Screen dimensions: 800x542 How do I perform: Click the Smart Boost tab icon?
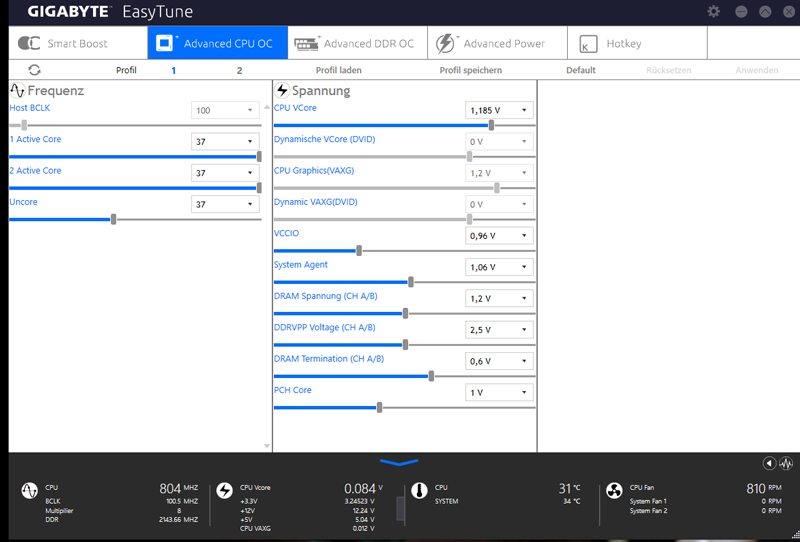[29, 43]
